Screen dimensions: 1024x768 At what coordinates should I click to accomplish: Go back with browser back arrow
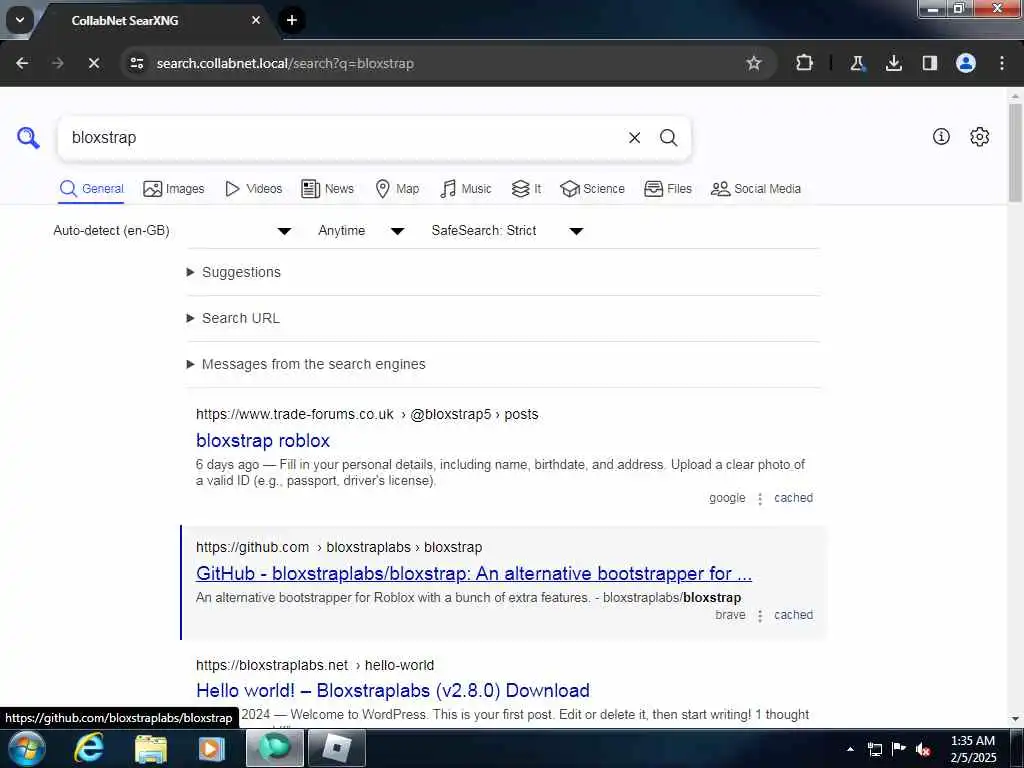[22, 63]
